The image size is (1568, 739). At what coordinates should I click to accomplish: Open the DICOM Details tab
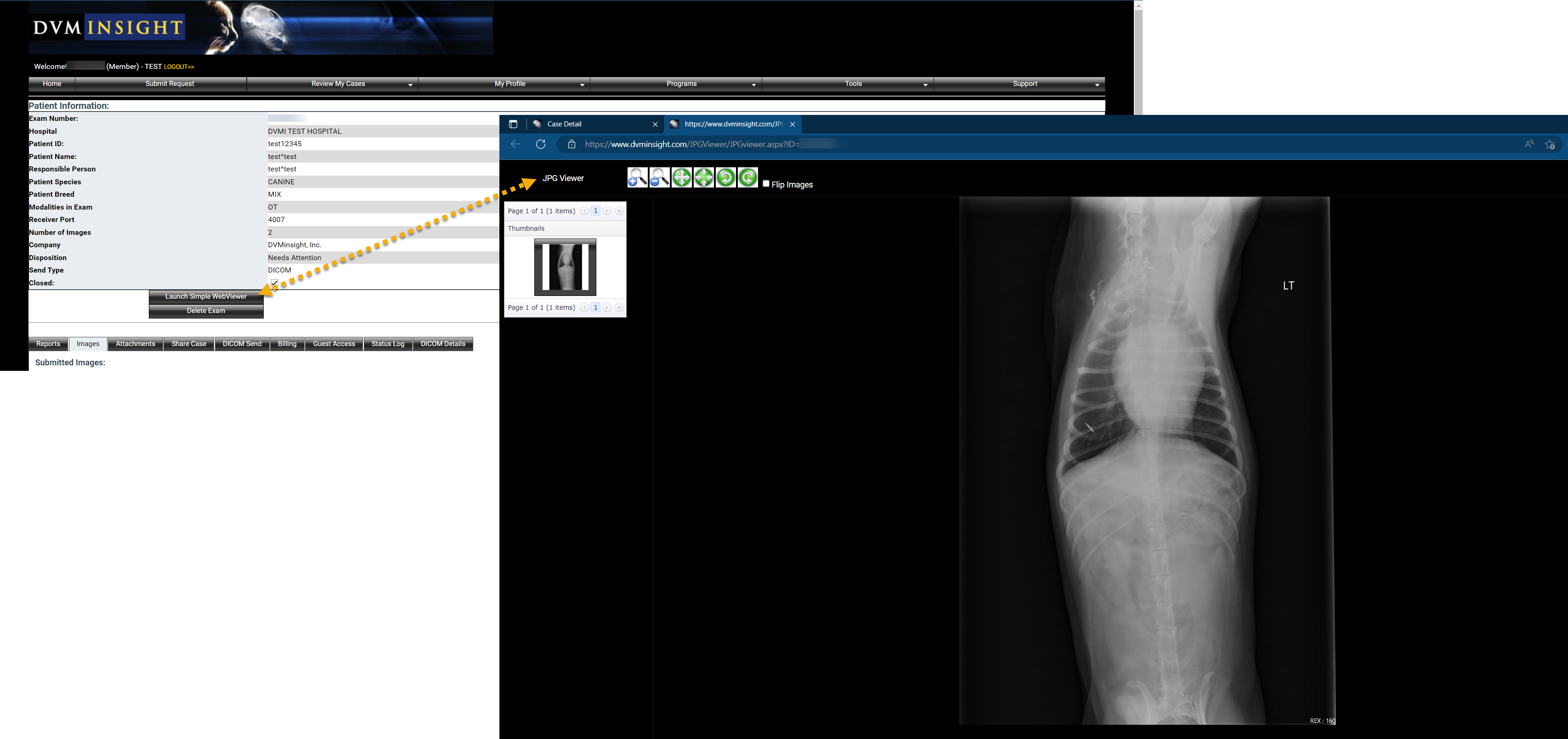click(x=442, y=344)
